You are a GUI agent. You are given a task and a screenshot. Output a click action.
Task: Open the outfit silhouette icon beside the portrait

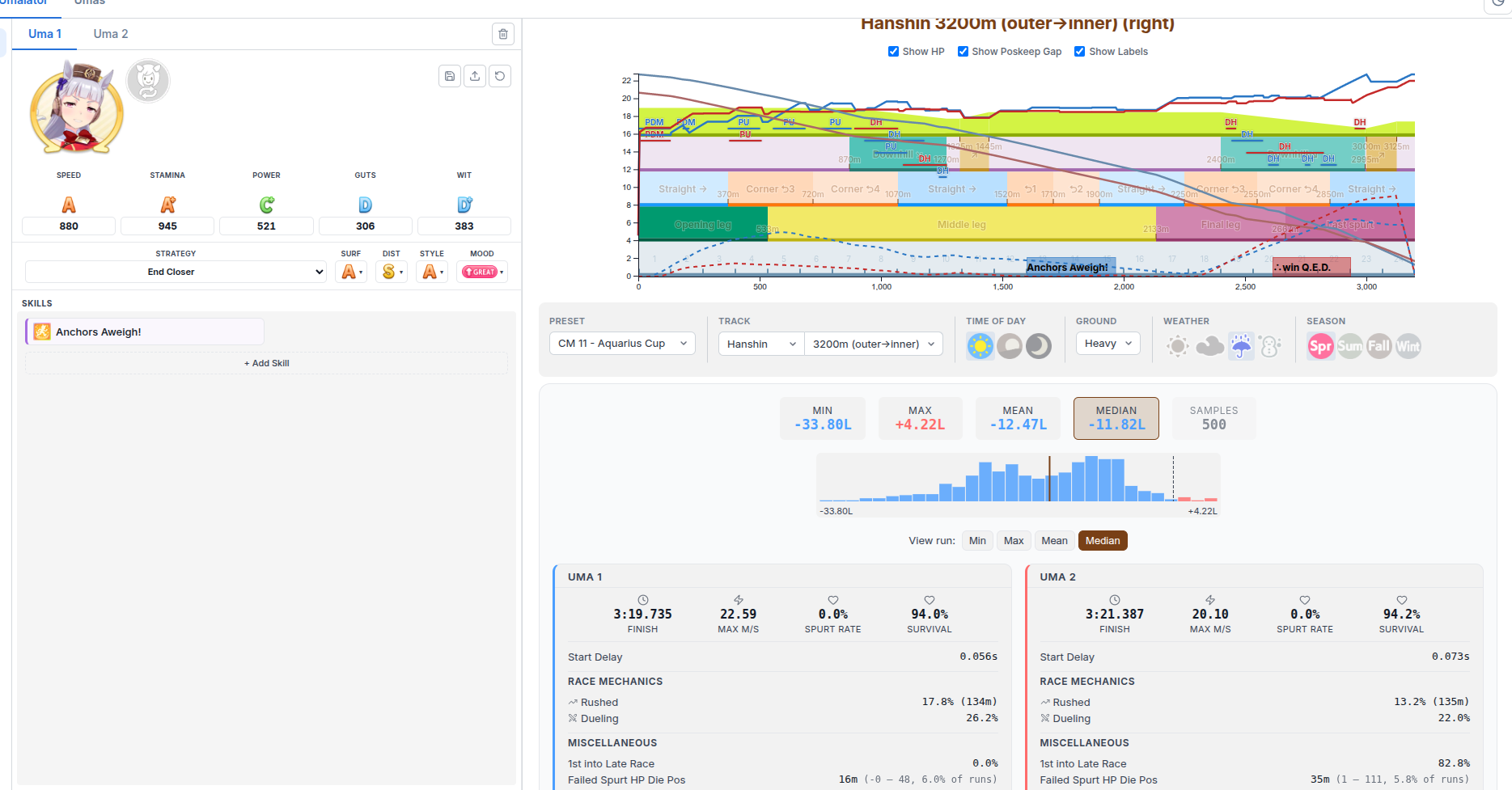pos(148,81)
